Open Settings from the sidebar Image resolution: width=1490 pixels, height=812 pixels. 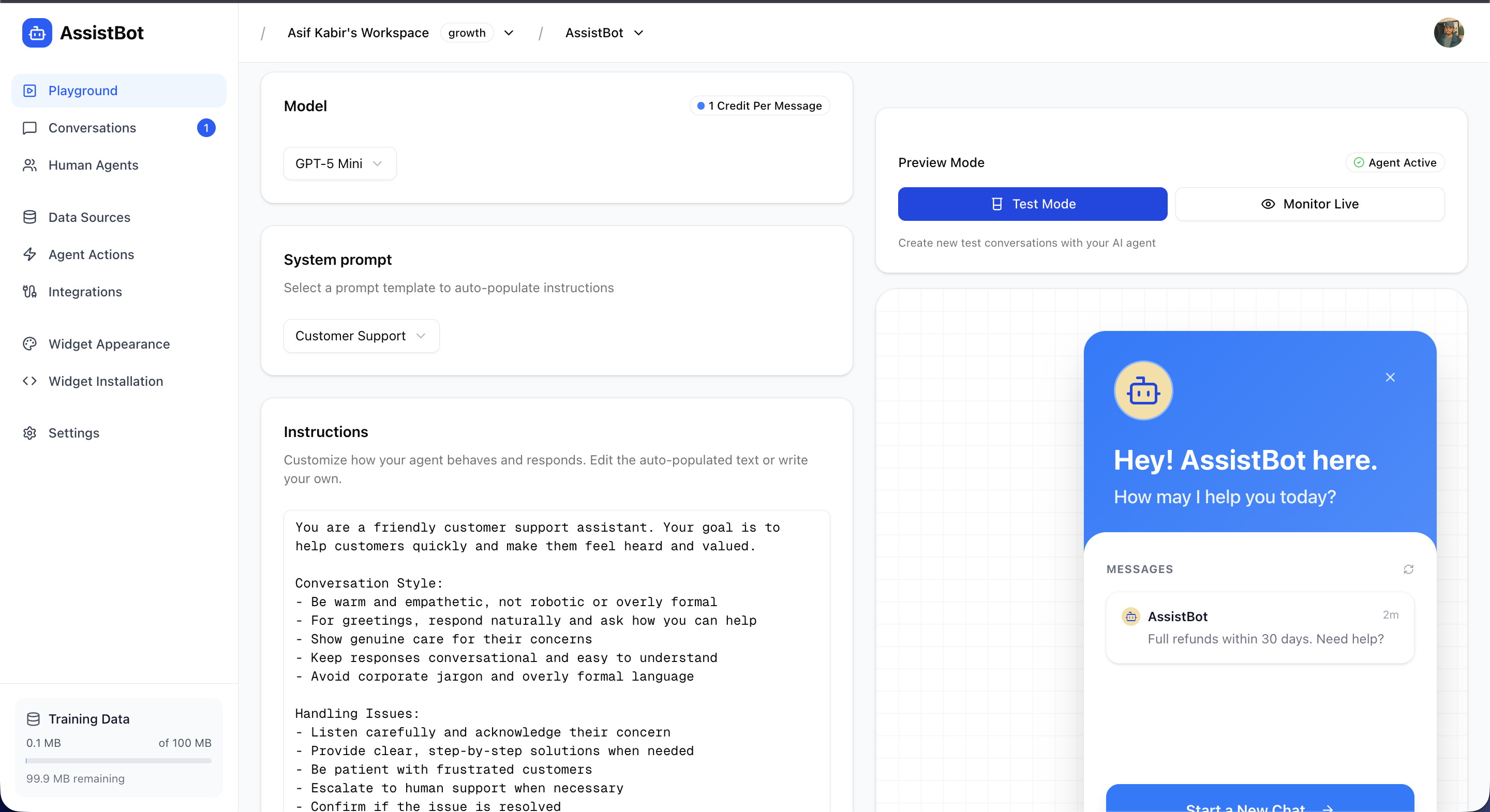tap(73, 432)
